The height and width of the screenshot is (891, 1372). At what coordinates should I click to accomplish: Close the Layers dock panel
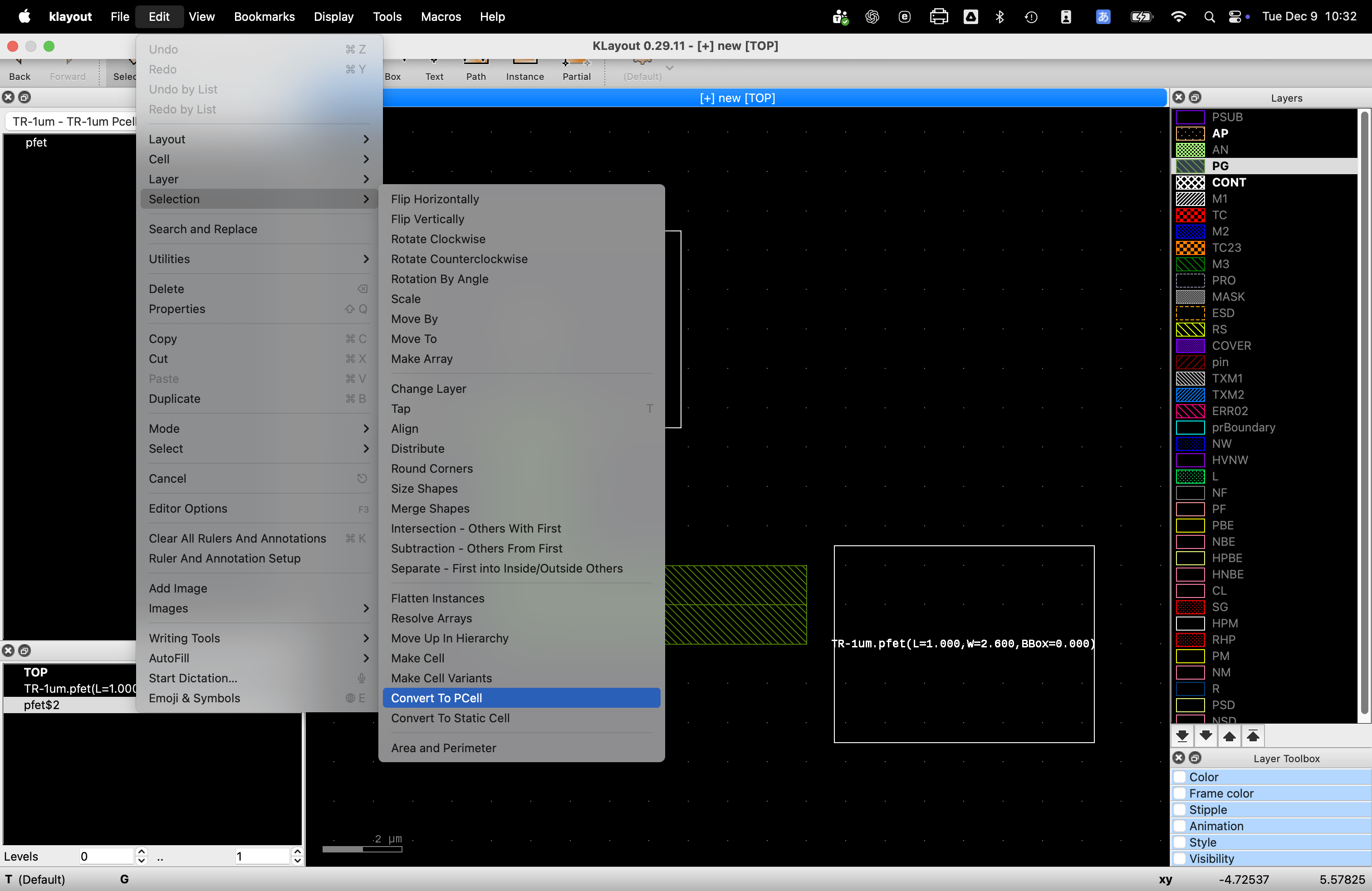pyautogui.click(x=1178, y=98)
